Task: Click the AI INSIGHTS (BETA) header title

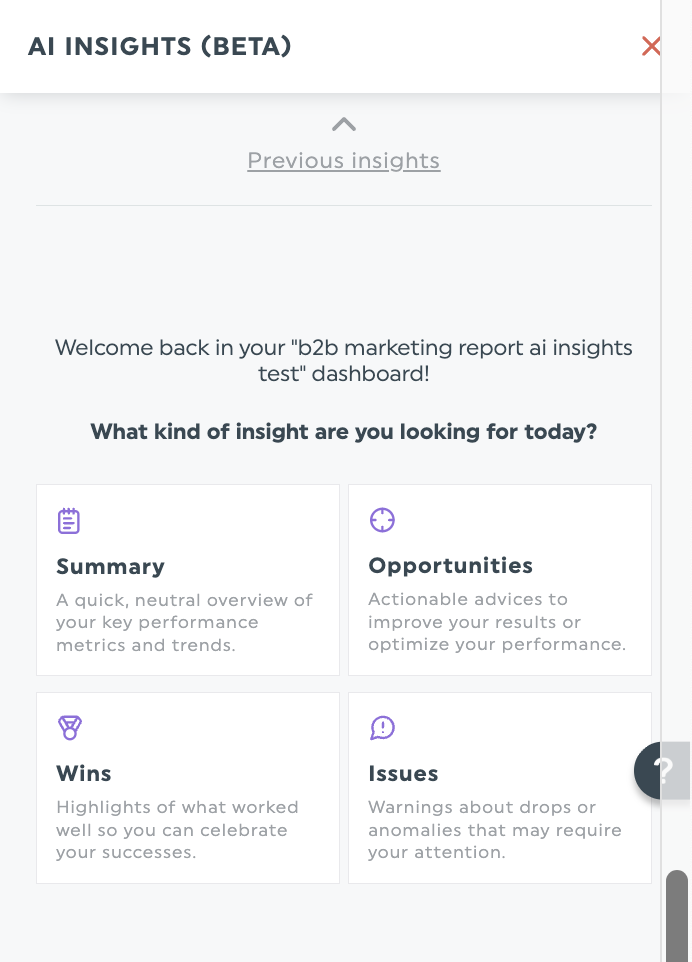Action: click(x=160, y=46)
